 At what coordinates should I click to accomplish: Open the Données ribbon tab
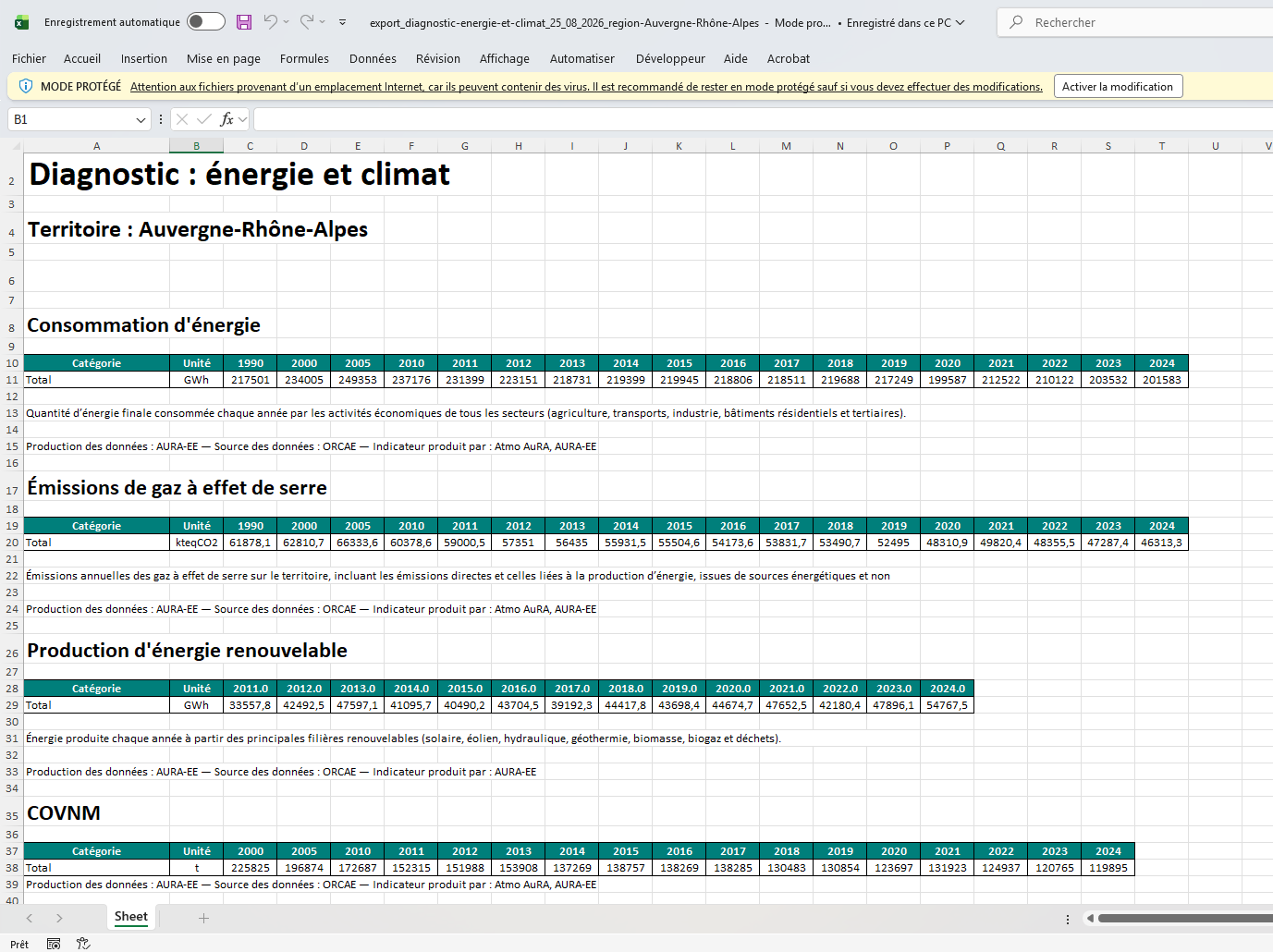point(373,58)
